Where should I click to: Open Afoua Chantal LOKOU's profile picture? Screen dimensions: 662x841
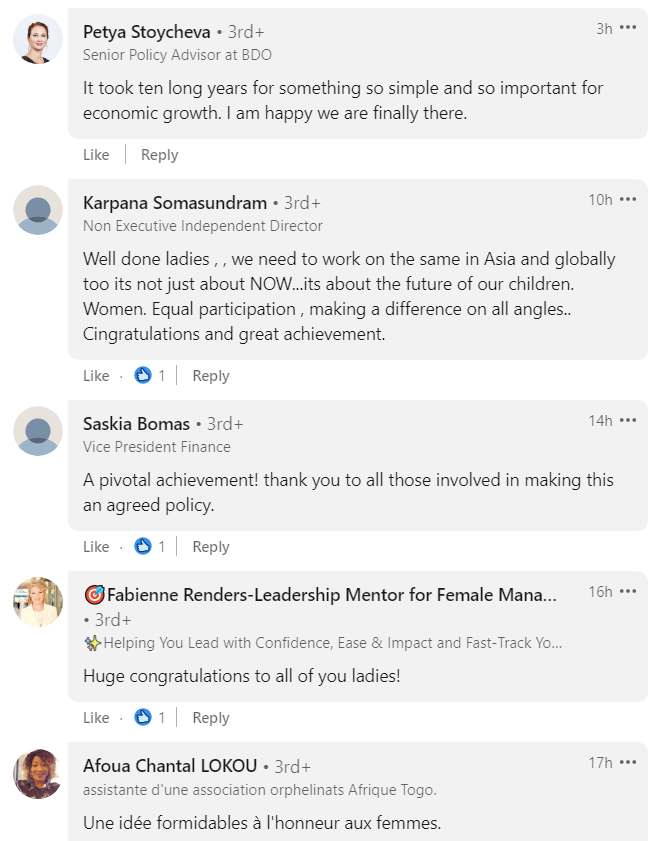(38, 773)
